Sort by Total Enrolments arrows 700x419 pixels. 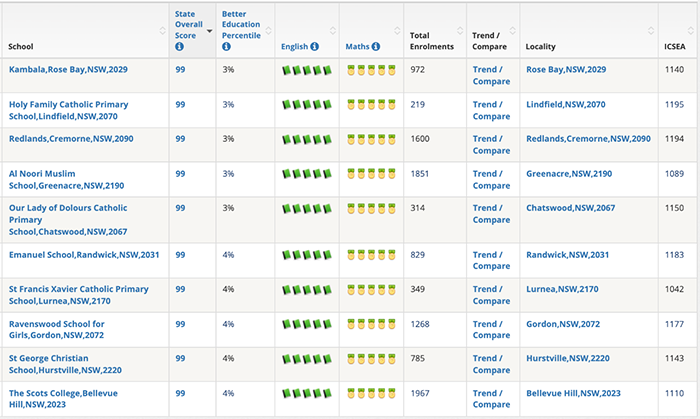[460, 30]
